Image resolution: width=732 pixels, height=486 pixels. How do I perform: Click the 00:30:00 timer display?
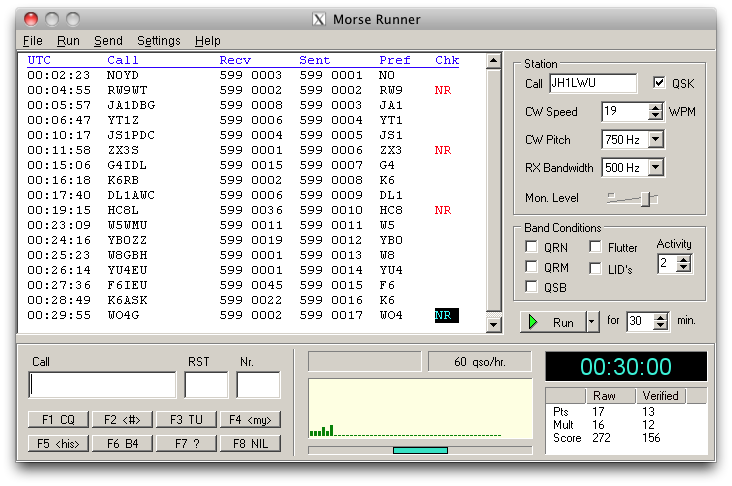[626, 366]
